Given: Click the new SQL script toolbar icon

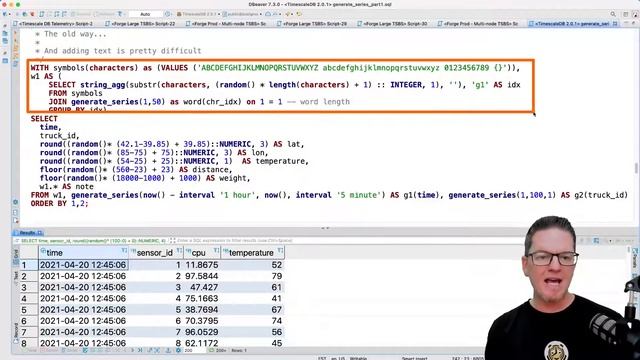Looking at the screenshot, I should 42,14.
